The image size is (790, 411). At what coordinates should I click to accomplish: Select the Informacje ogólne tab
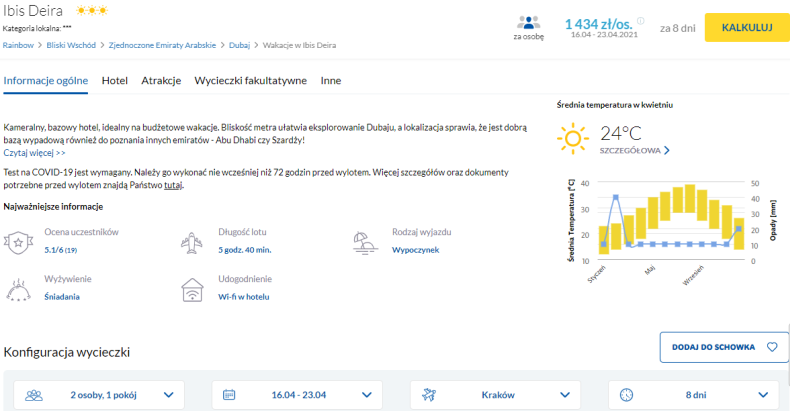click(46, 81)
